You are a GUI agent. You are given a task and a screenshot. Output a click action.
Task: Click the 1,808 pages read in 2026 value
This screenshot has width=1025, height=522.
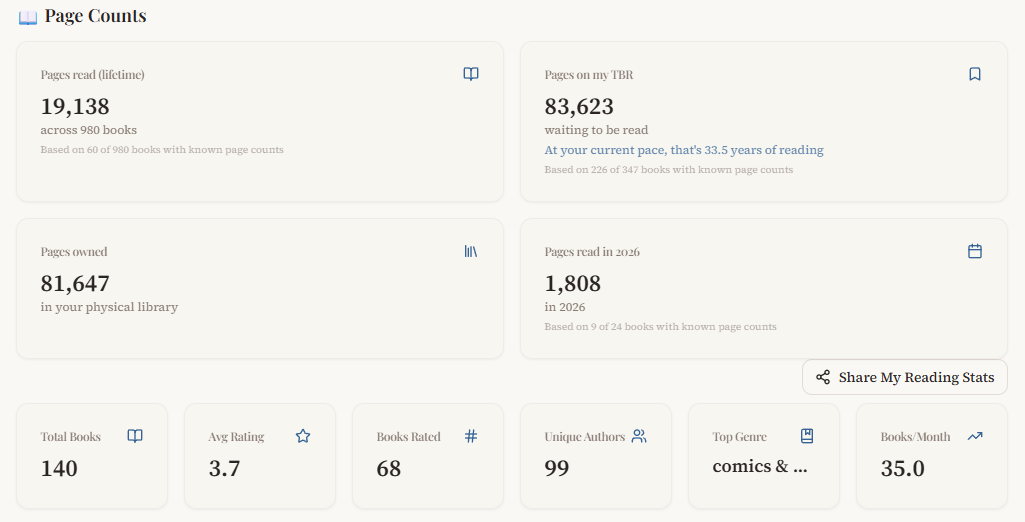(573, 283)
